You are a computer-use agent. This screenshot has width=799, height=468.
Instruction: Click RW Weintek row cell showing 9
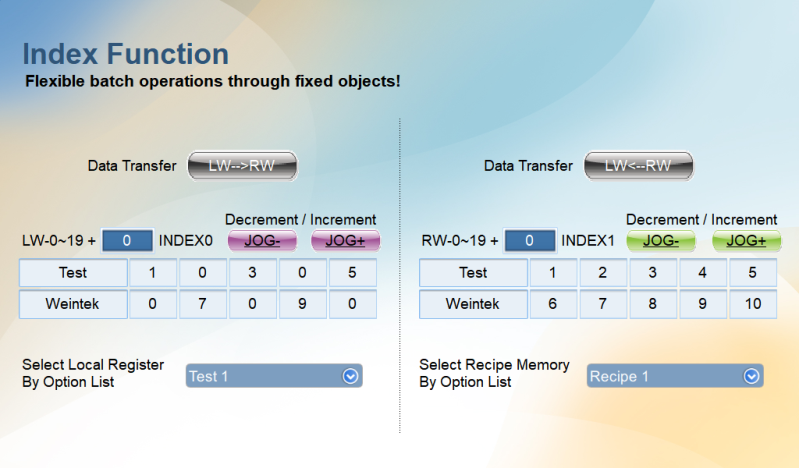tap(702, 304)
